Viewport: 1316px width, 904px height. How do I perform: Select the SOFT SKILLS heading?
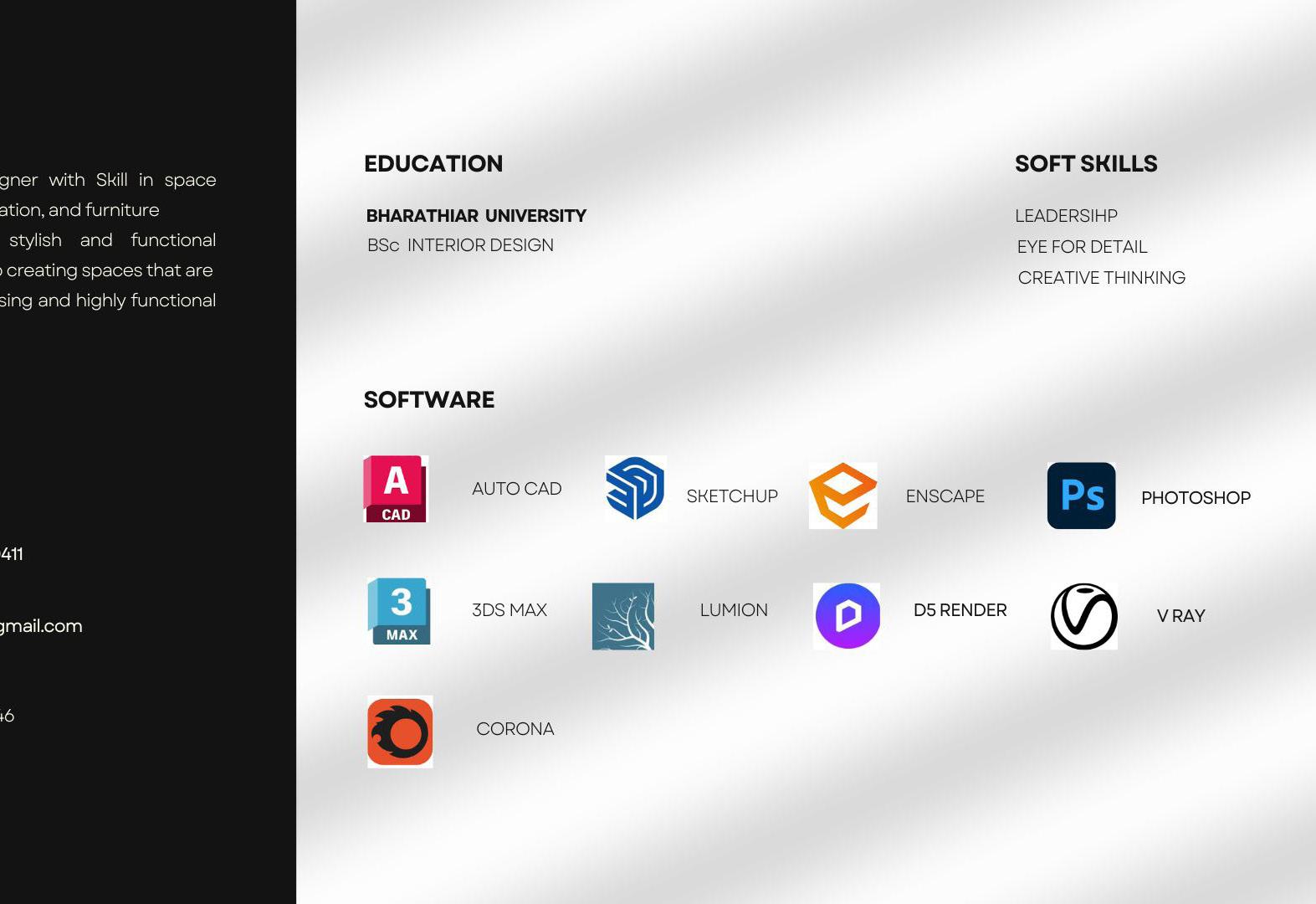[x=1086, y=163]
